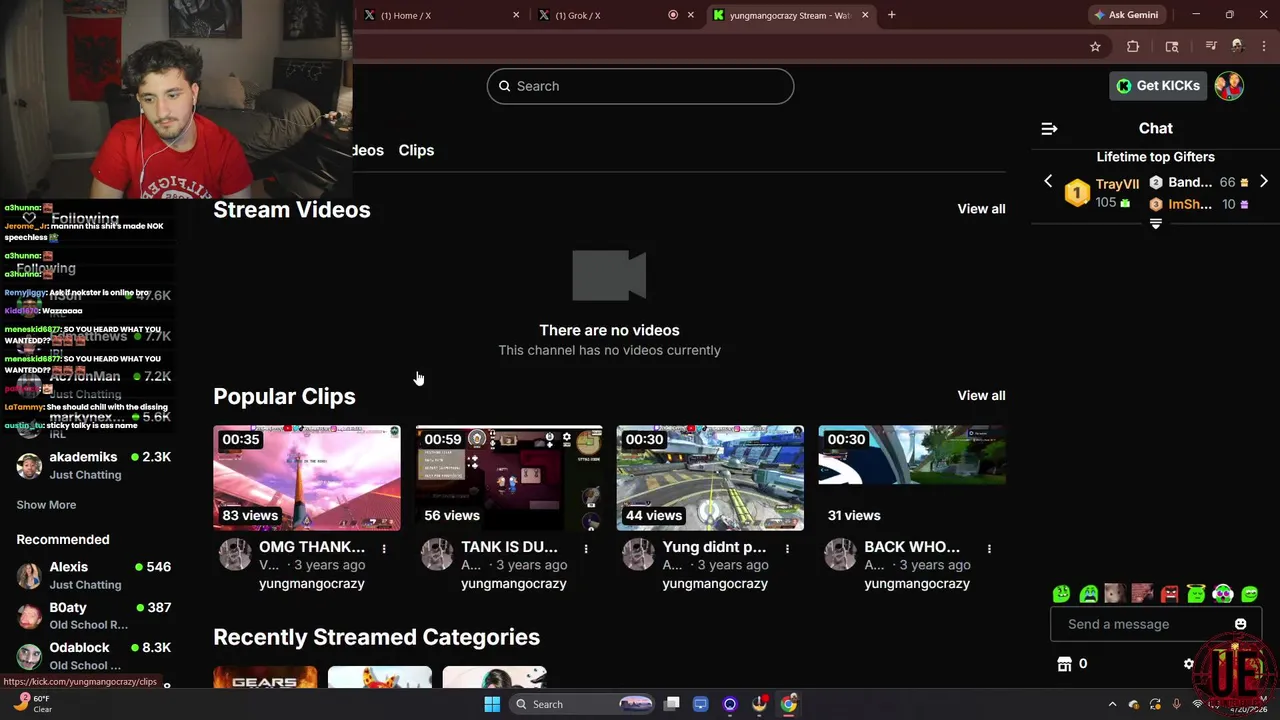Show previous top gifters with the left arrow
Screen dimensions: 1280x720
pyautogui.click(x=1048, y=182)
